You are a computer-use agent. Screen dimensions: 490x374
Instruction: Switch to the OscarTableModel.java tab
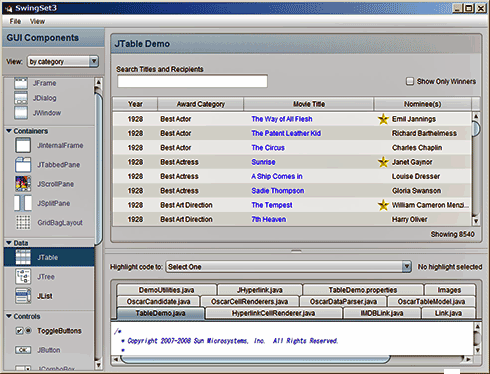click(x=431, y=302)
